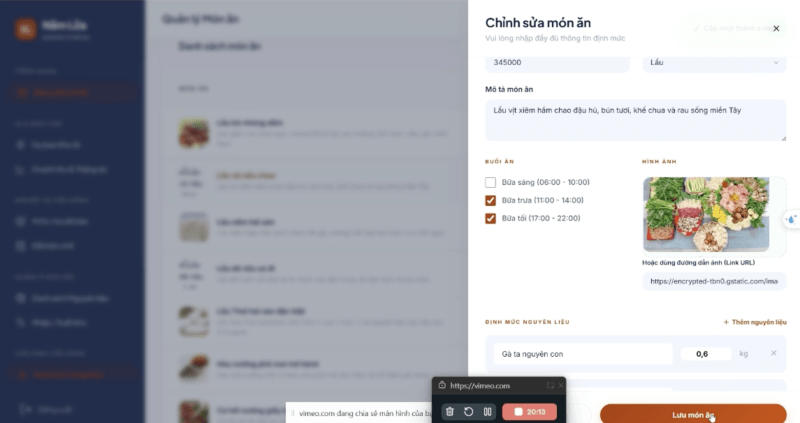Click the price field showing 345000
This screenshot has width=800, height=423.
[557, 62]
